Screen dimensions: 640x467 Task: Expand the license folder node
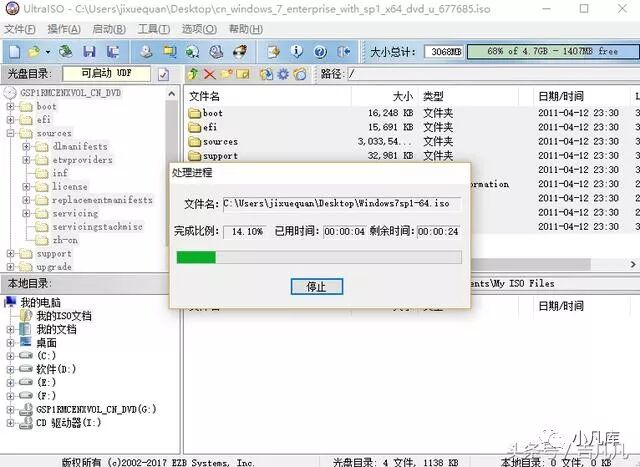point(26,187)
